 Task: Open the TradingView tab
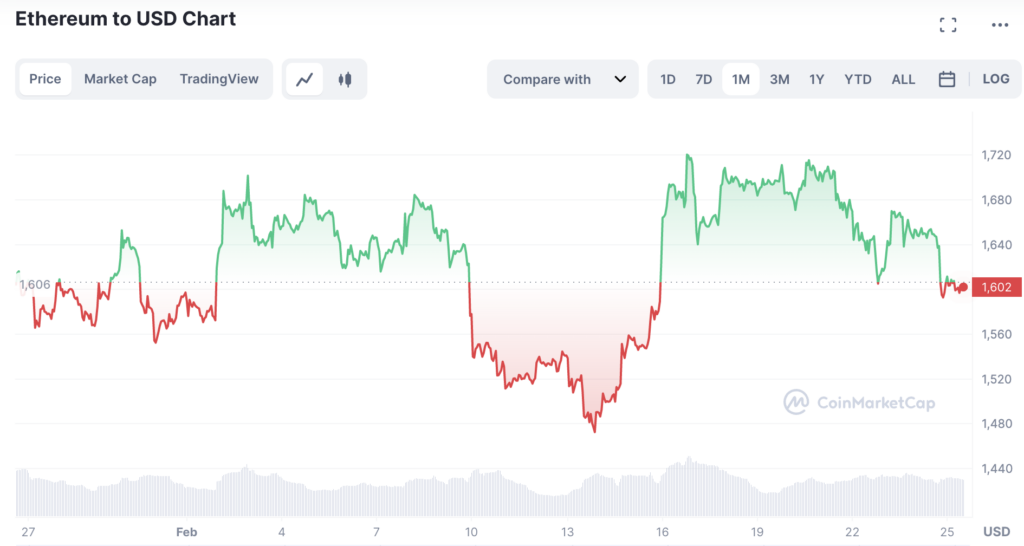[x=219, y=79]
